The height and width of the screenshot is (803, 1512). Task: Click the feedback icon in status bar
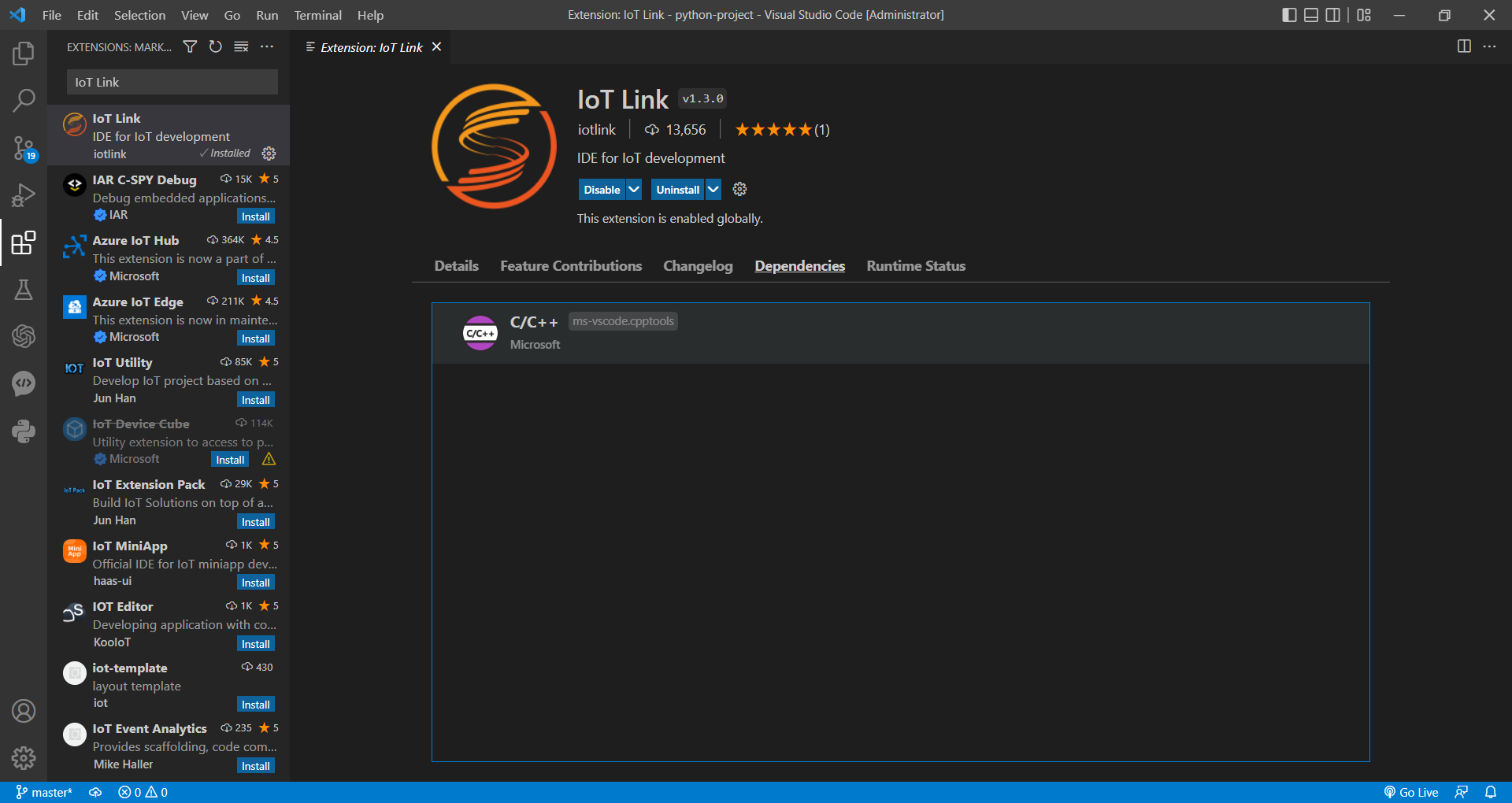[x=1462, y=792]
